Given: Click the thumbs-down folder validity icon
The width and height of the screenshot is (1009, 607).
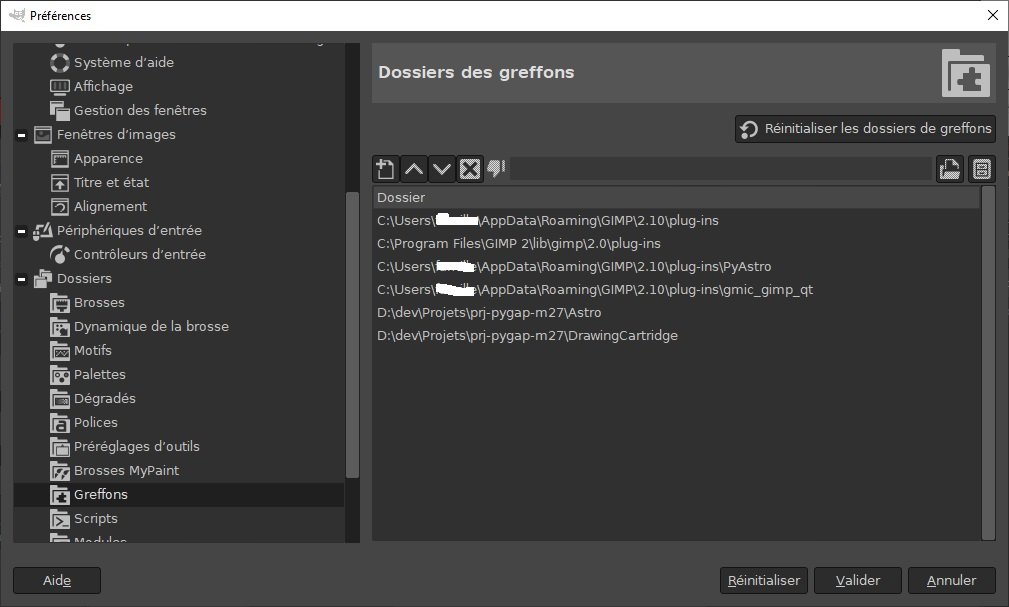Looking at the screenshot, I should (496, 169).
